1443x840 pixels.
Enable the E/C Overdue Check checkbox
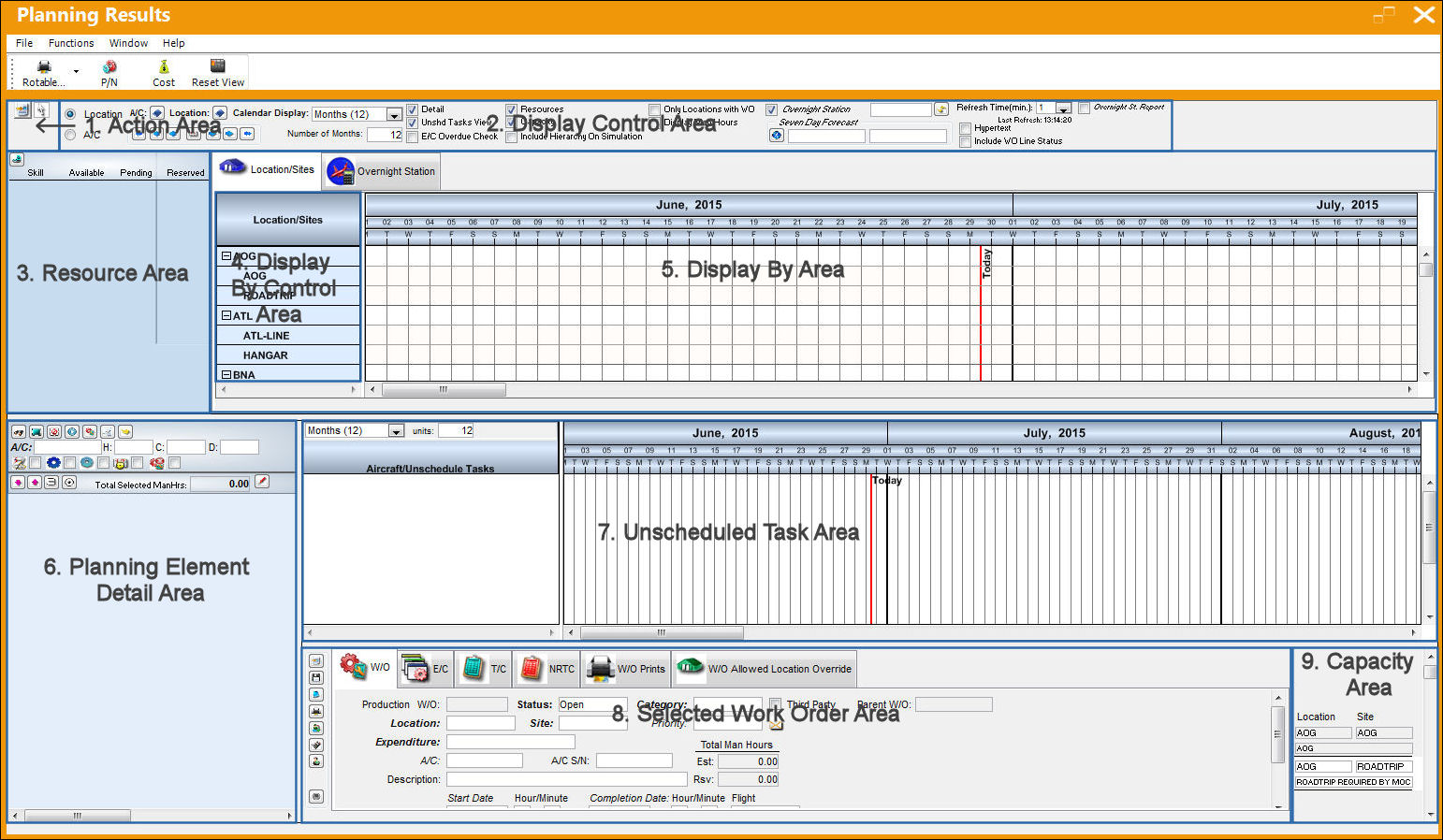(412, 137)
